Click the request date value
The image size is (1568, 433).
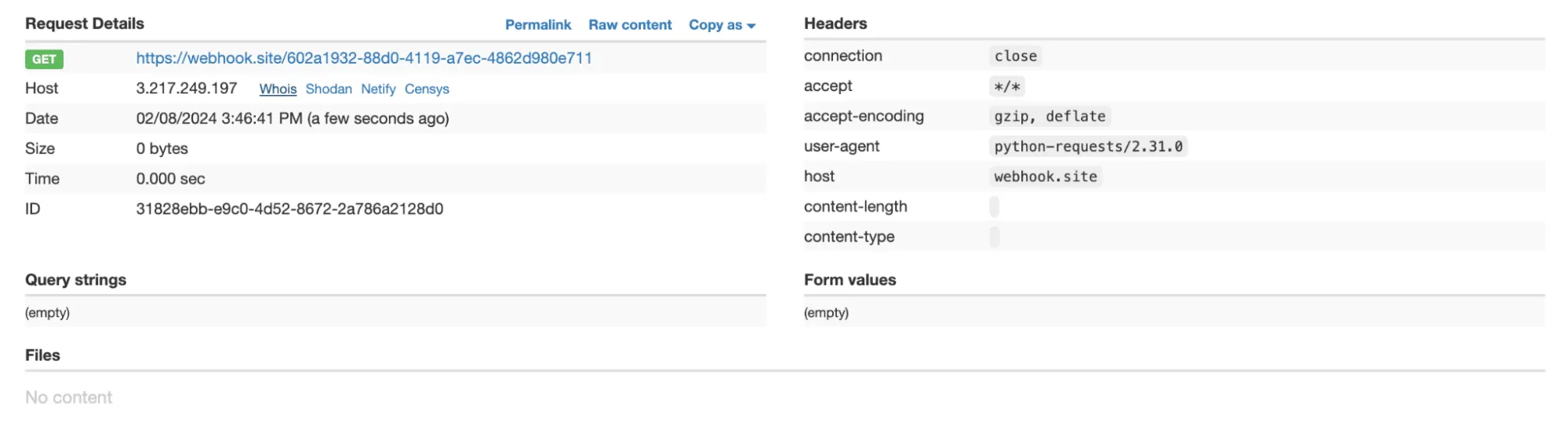point(293,119)
